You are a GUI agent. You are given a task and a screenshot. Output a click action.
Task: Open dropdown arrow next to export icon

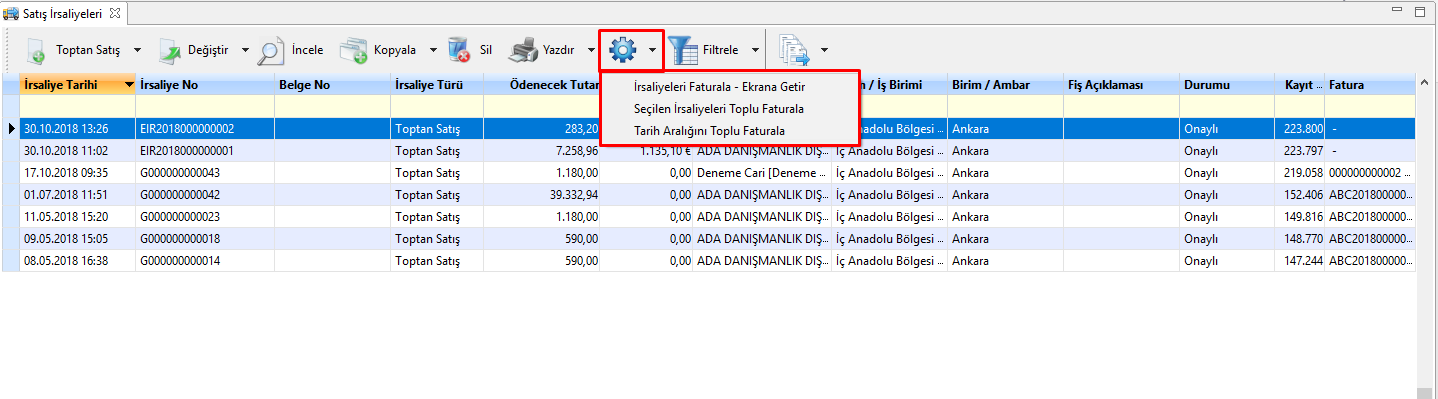[x=825, y=49]
